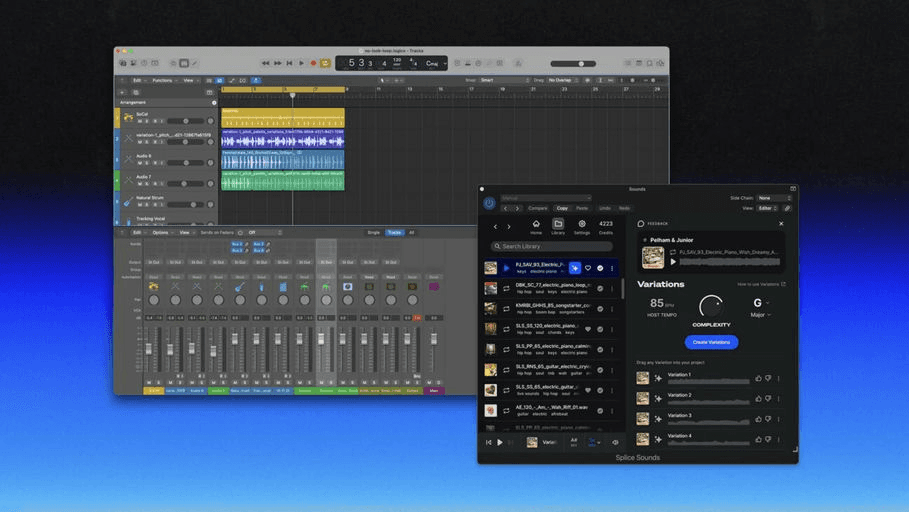Open the How to use Variations link

[x=762, y=284]
